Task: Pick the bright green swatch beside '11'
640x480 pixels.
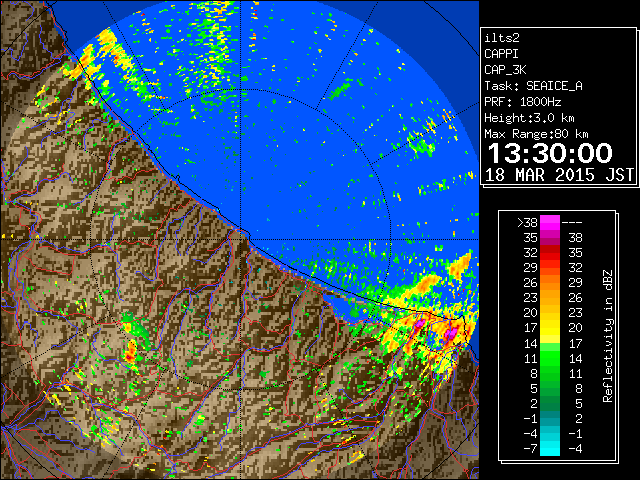Action: (x=550, y=358)
